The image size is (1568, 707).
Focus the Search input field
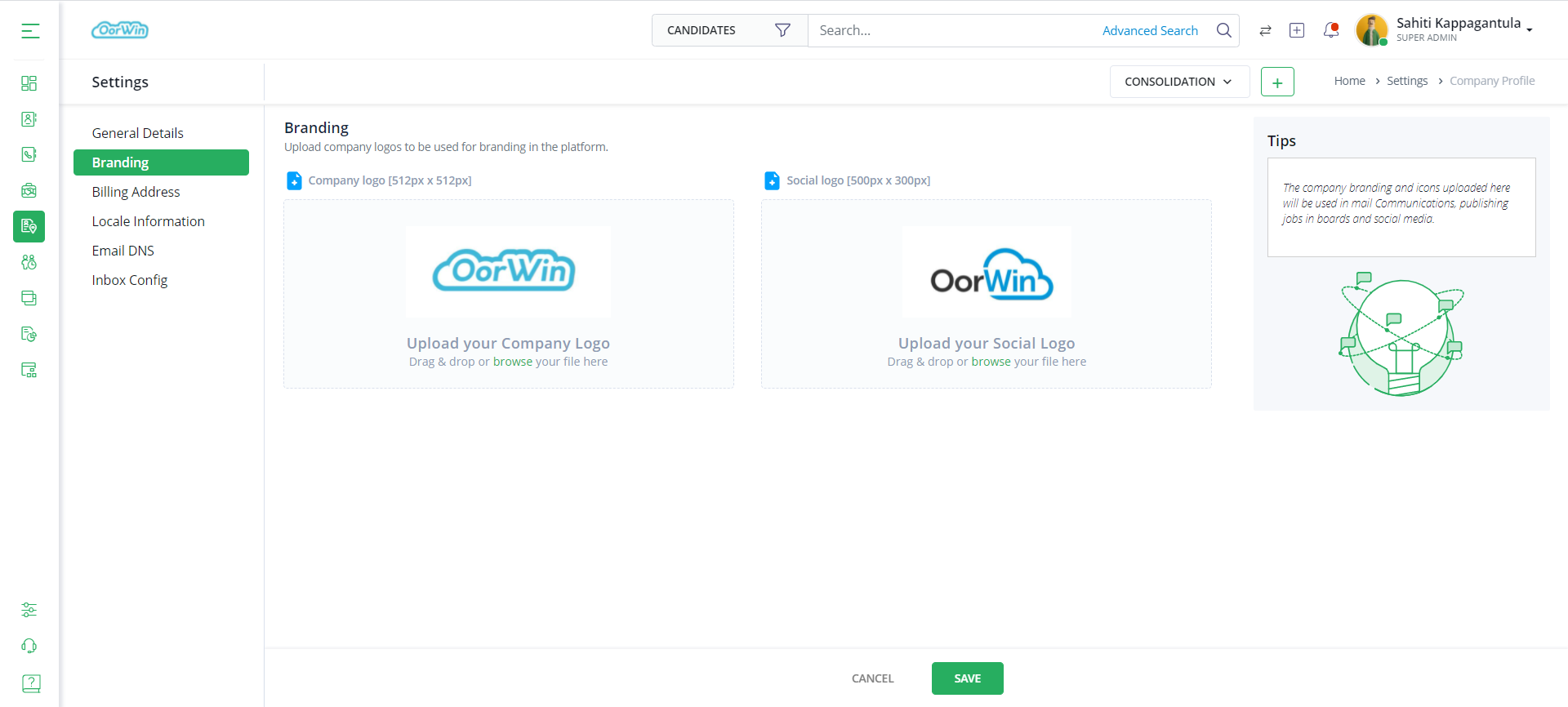(x=955, y=30)
